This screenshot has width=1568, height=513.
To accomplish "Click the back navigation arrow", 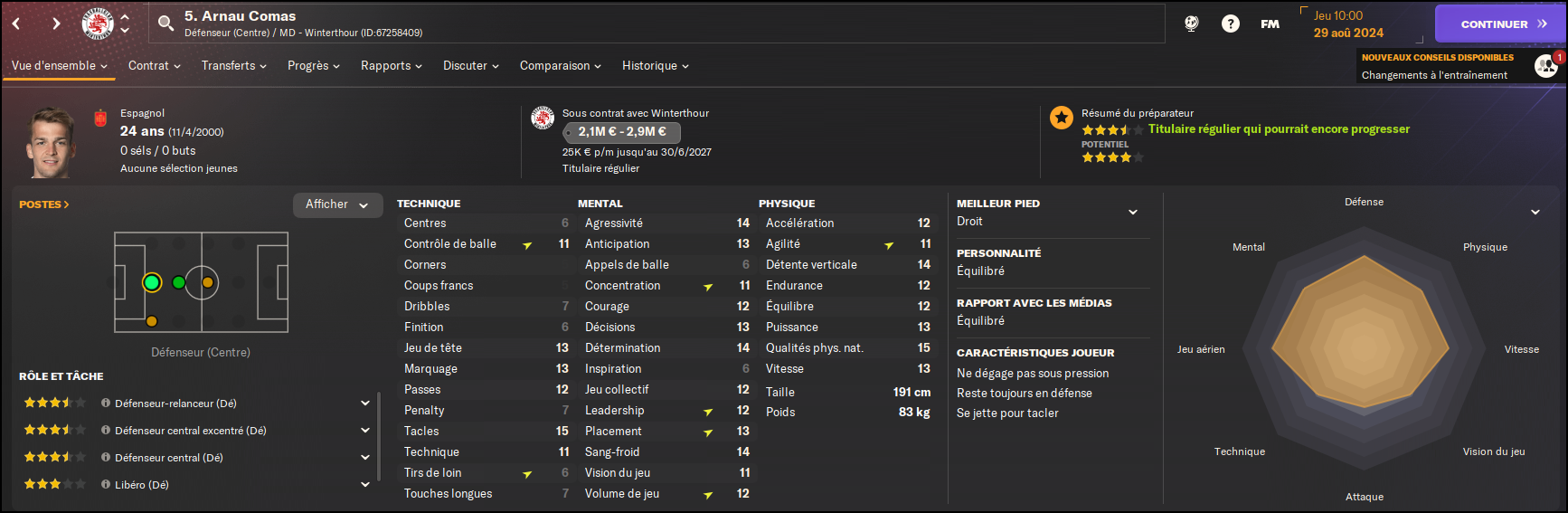I will click(16, 24).
